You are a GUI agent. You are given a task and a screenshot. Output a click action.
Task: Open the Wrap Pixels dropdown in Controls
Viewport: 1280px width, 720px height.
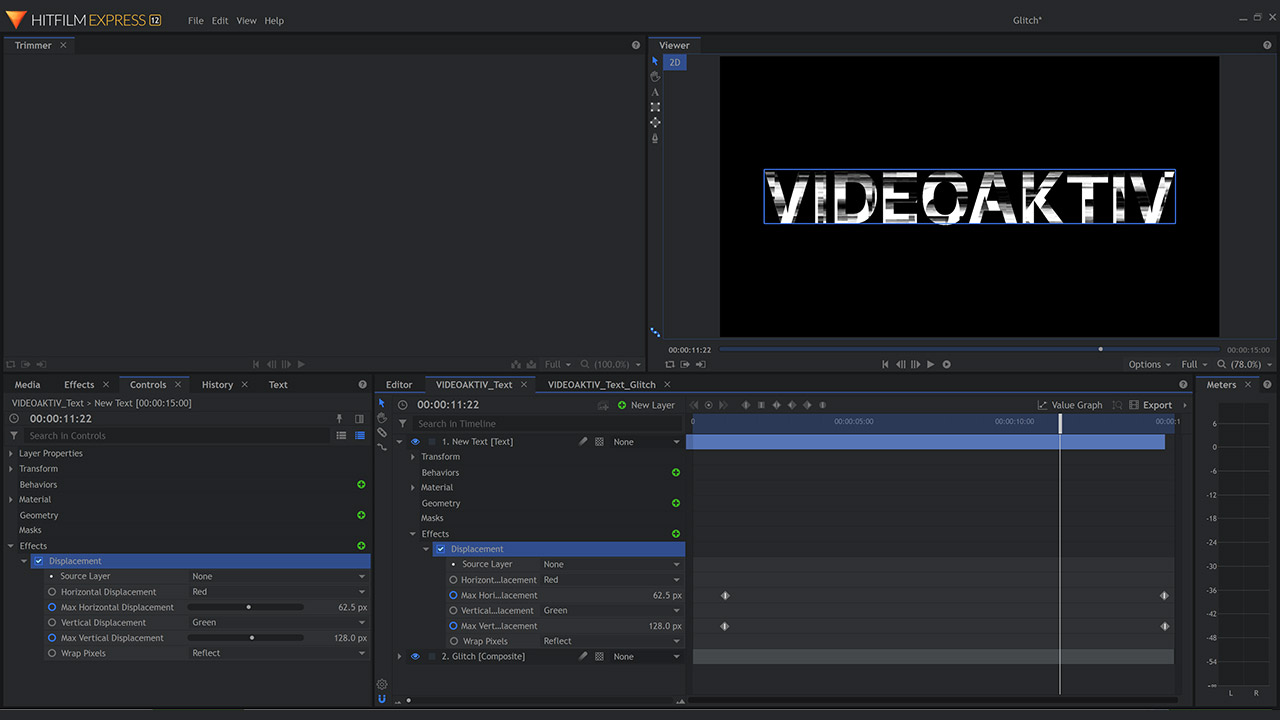[x=278, y=653]
